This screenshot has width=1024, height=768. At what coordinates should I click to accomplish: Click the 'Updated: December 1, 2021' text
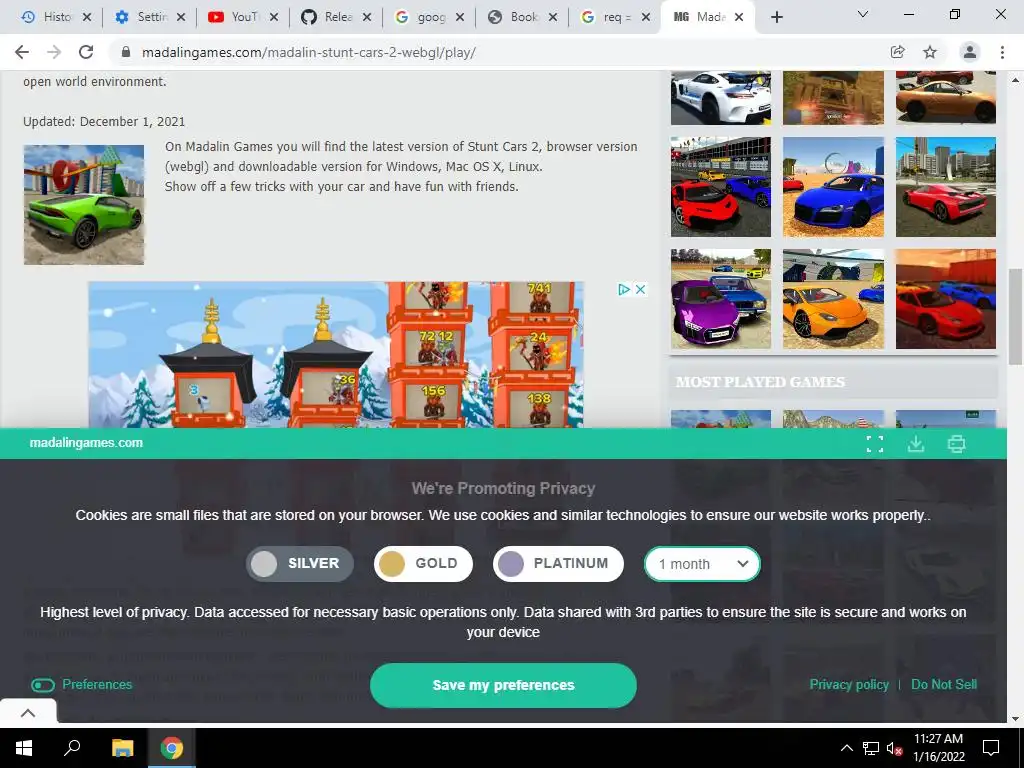point(104,121)
